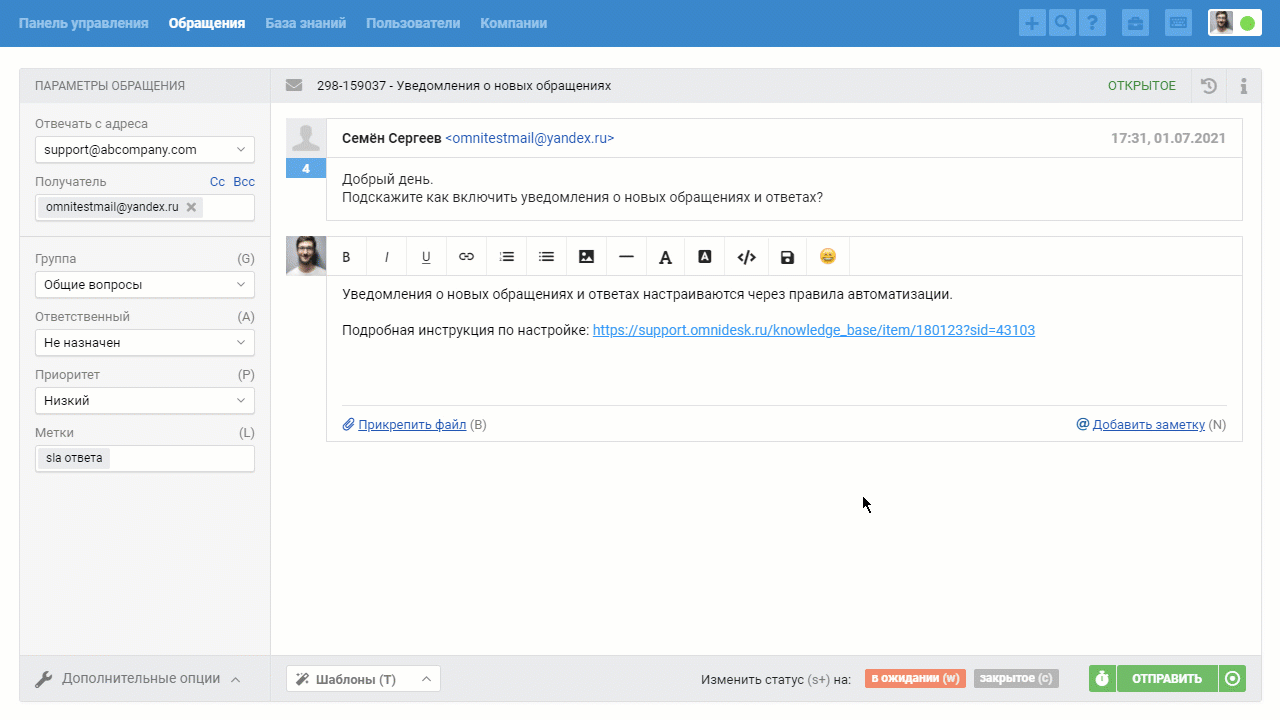Toggle bold formatting in the editor
The image size is (1280, 720).
tap(346, 257)
